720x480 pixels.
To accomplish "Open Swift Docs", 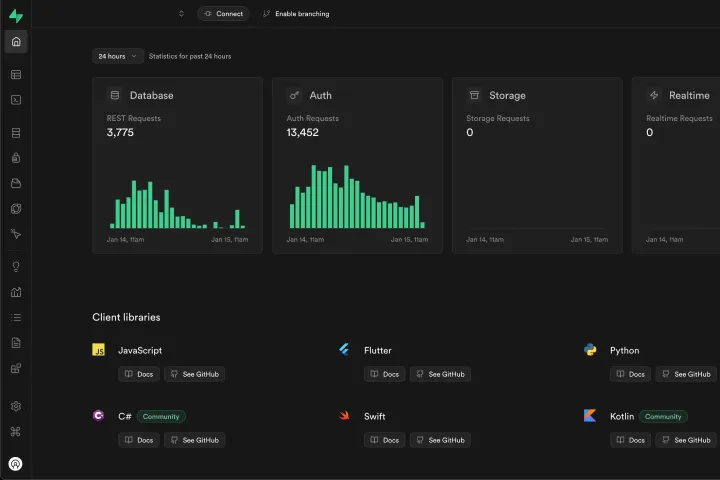I will pos(385,440).
